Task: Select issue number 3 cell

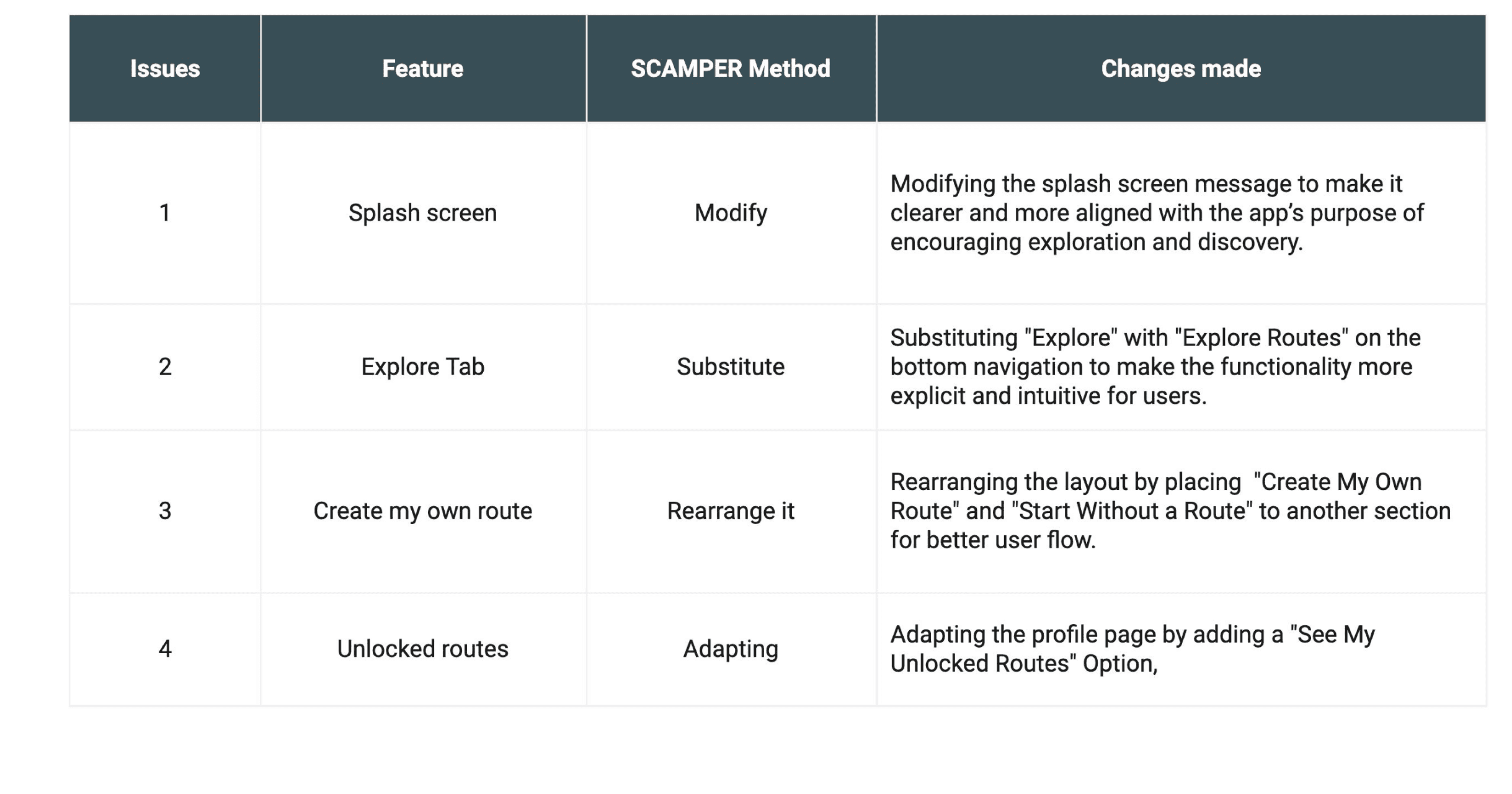Action: [x=165, y=511]
